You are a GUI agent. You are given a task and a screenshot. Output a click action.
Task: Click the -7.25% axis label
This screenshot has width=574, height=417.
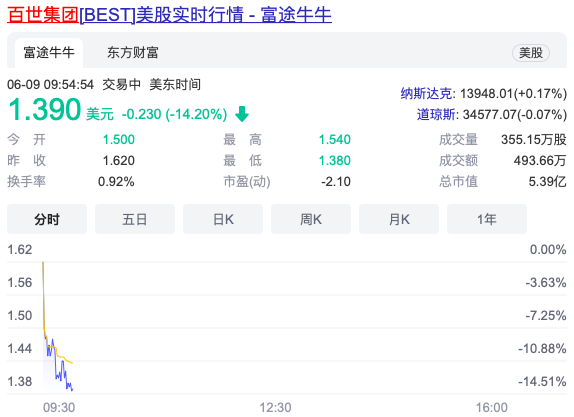click(546, 316)
